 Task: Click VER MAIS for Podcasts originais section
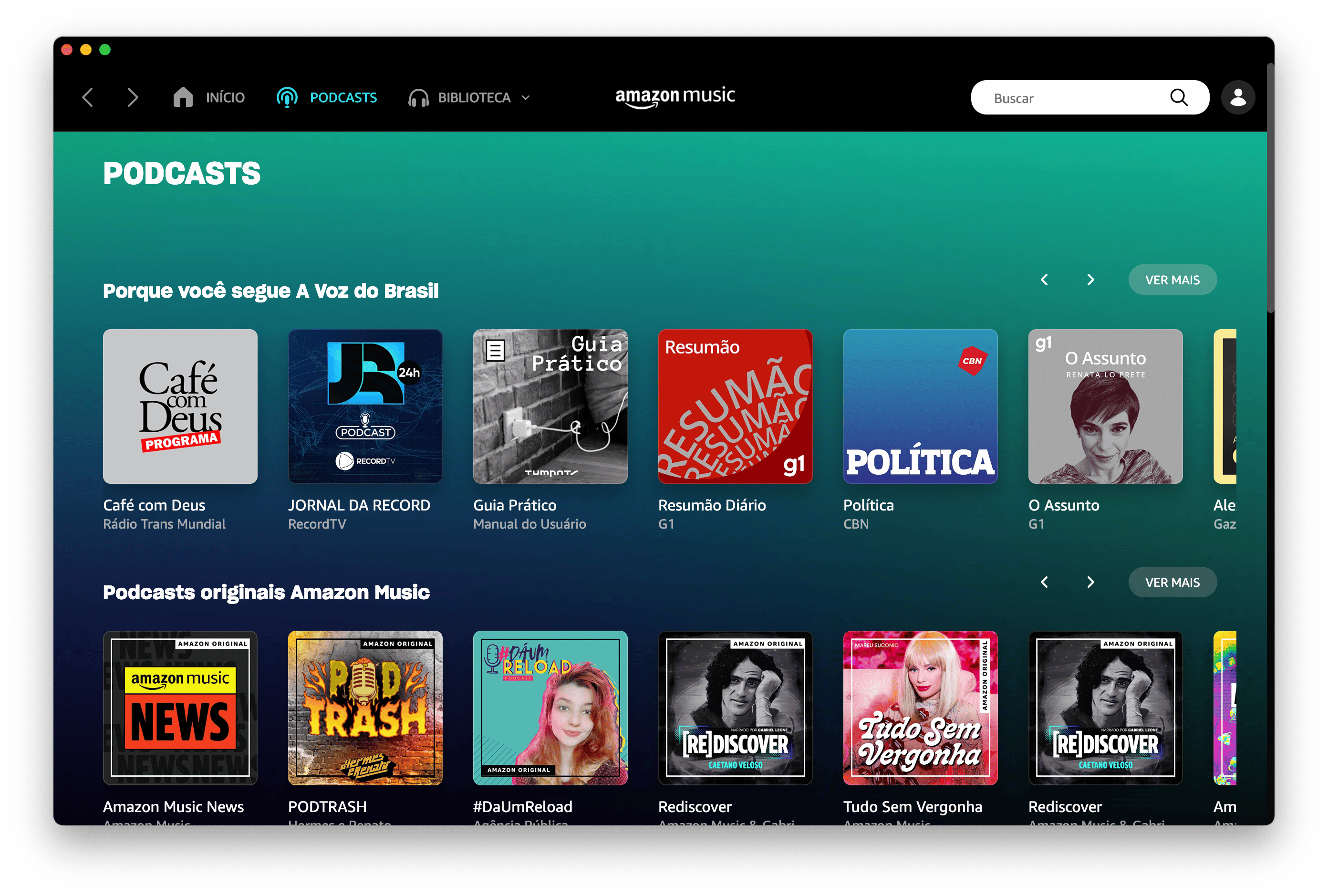click(x=1172, y=582)
